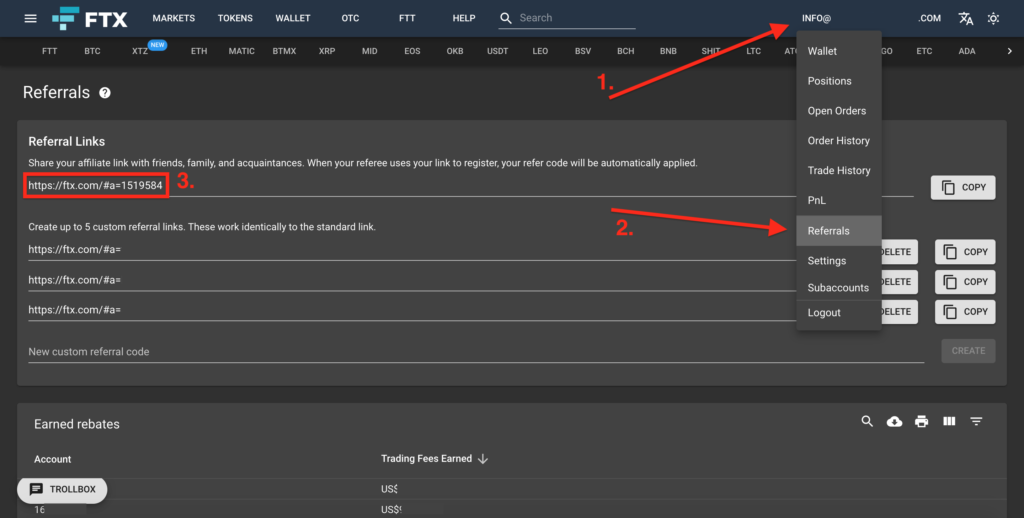Click ADA in the ticker bar

(x=967, y=51)
